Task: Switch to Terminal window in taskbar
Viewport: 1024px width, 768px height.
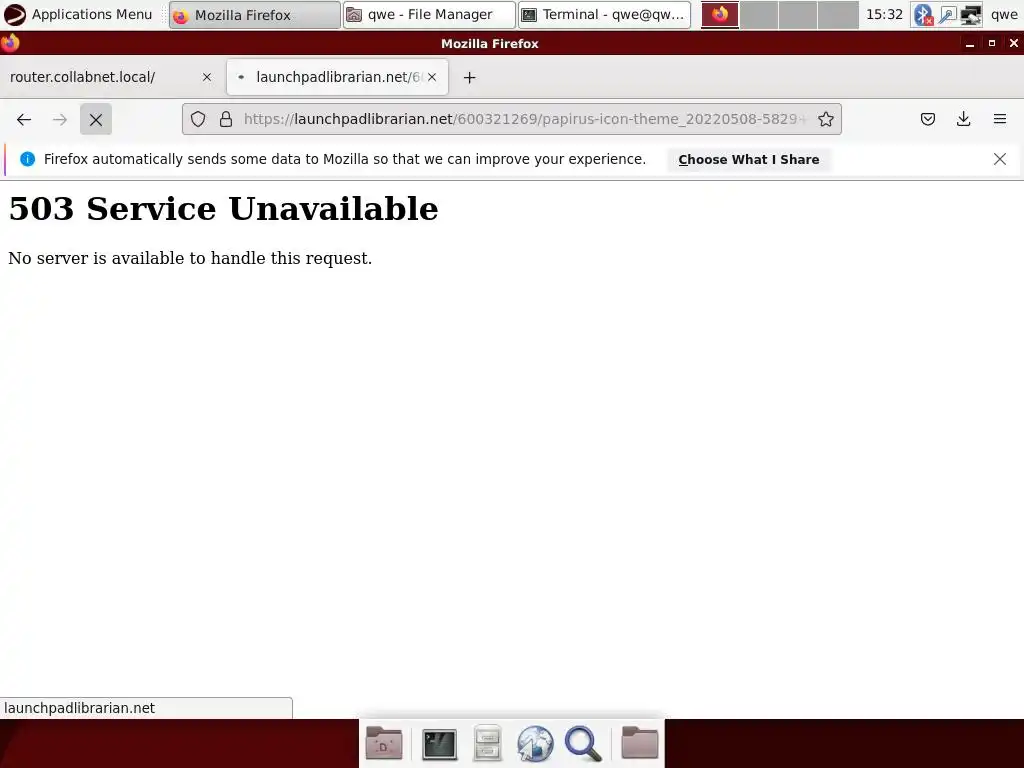Action: click(604, 14)
